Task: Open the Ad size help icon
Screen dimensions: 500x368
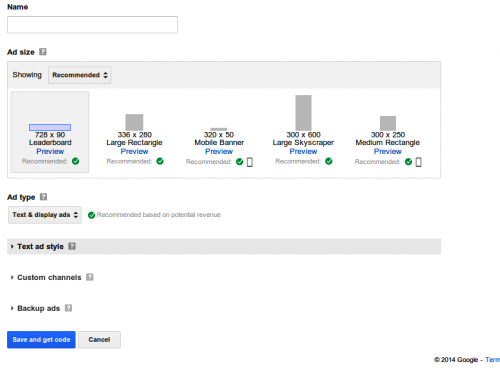Action: pyautogui.click(x=43, y=52)
